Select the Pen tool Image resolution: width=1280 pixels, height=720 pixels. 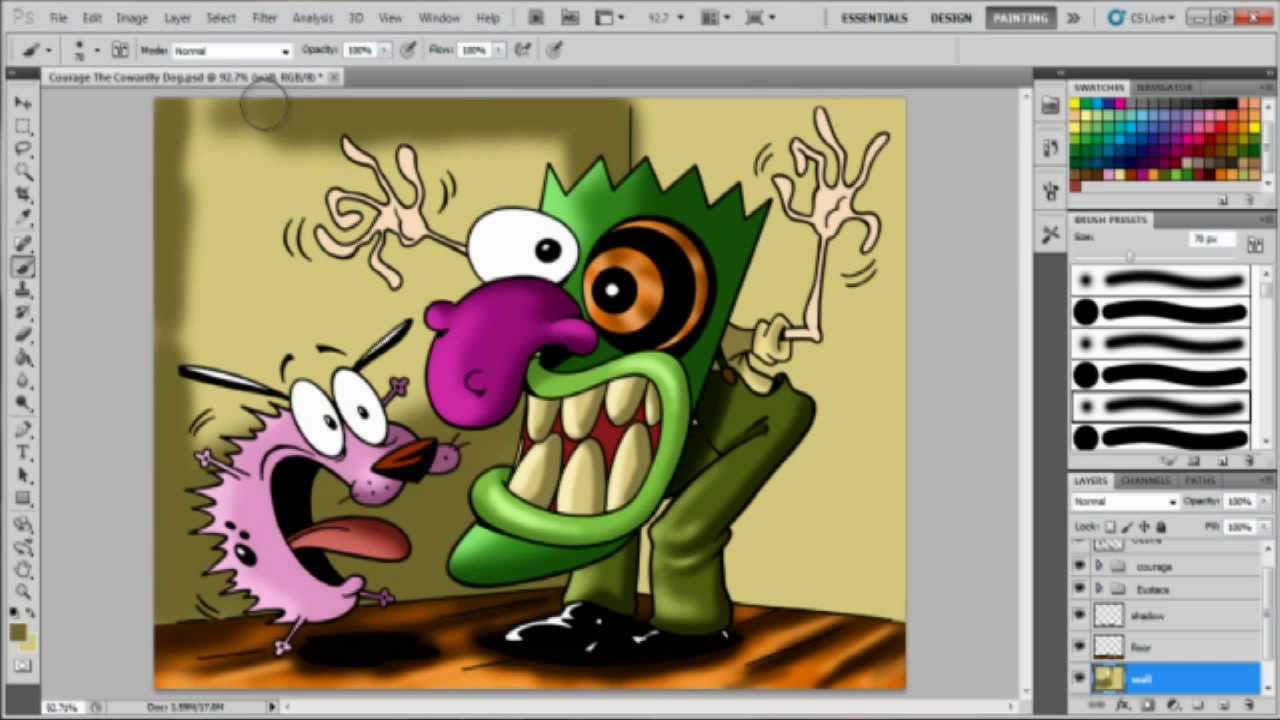[23, 430]
